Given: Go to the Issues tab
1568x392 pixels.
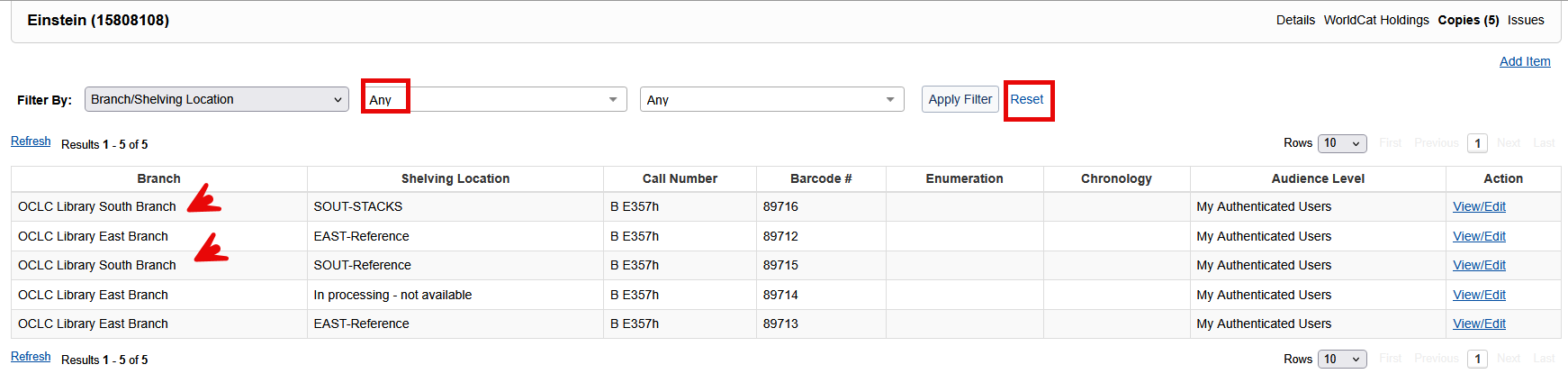Looking at the screenshot, I should [x=1526, y=20].
